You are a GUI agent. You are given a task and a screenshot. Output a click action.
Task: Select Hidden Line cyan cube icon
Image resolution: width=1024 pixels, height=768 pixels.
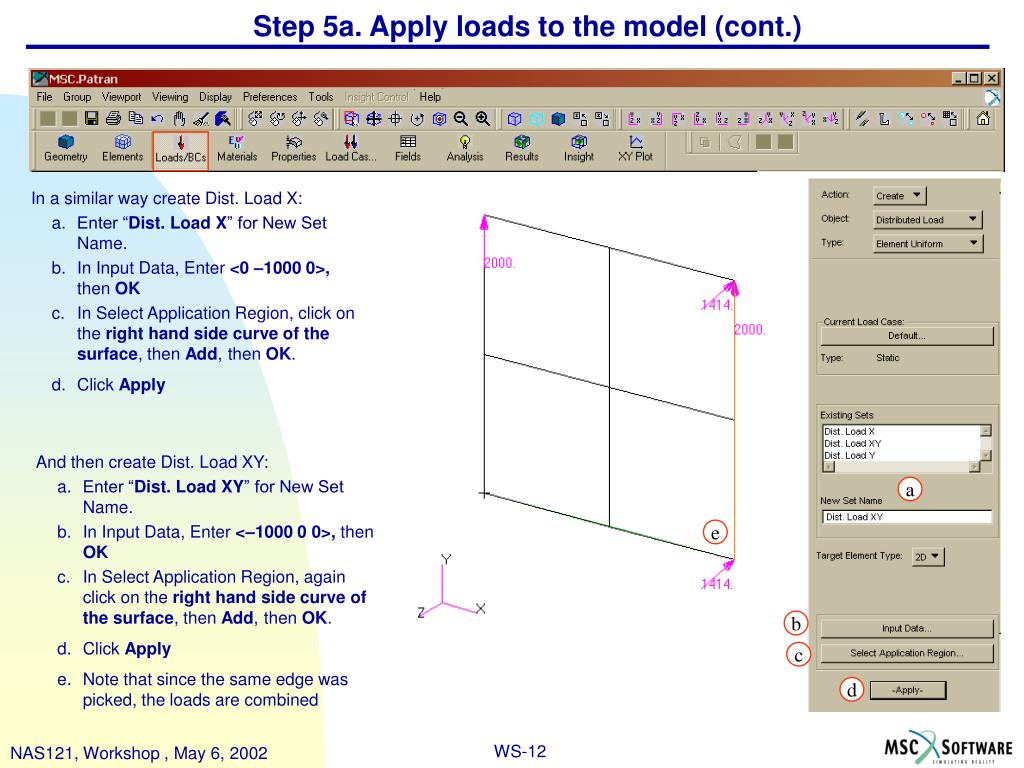click(x=536, y=118)
